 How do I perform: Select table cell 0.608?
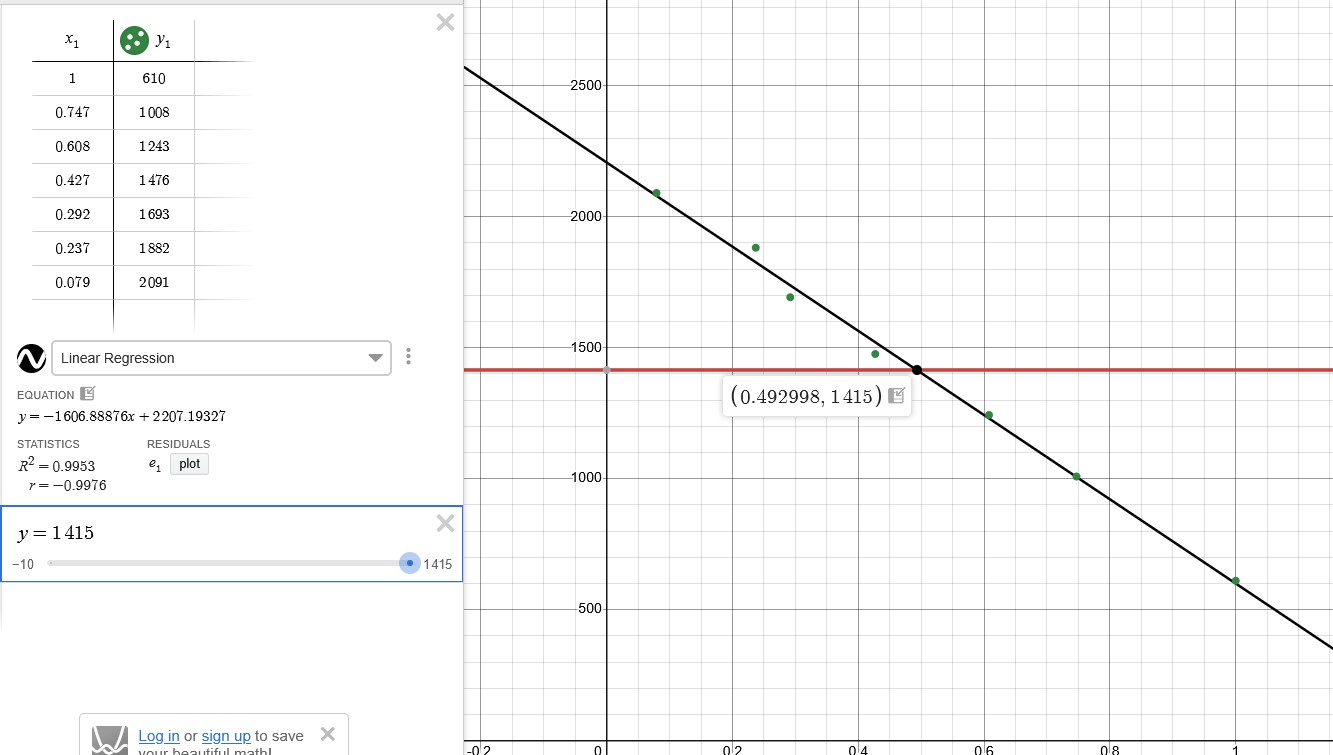point(72,147)
